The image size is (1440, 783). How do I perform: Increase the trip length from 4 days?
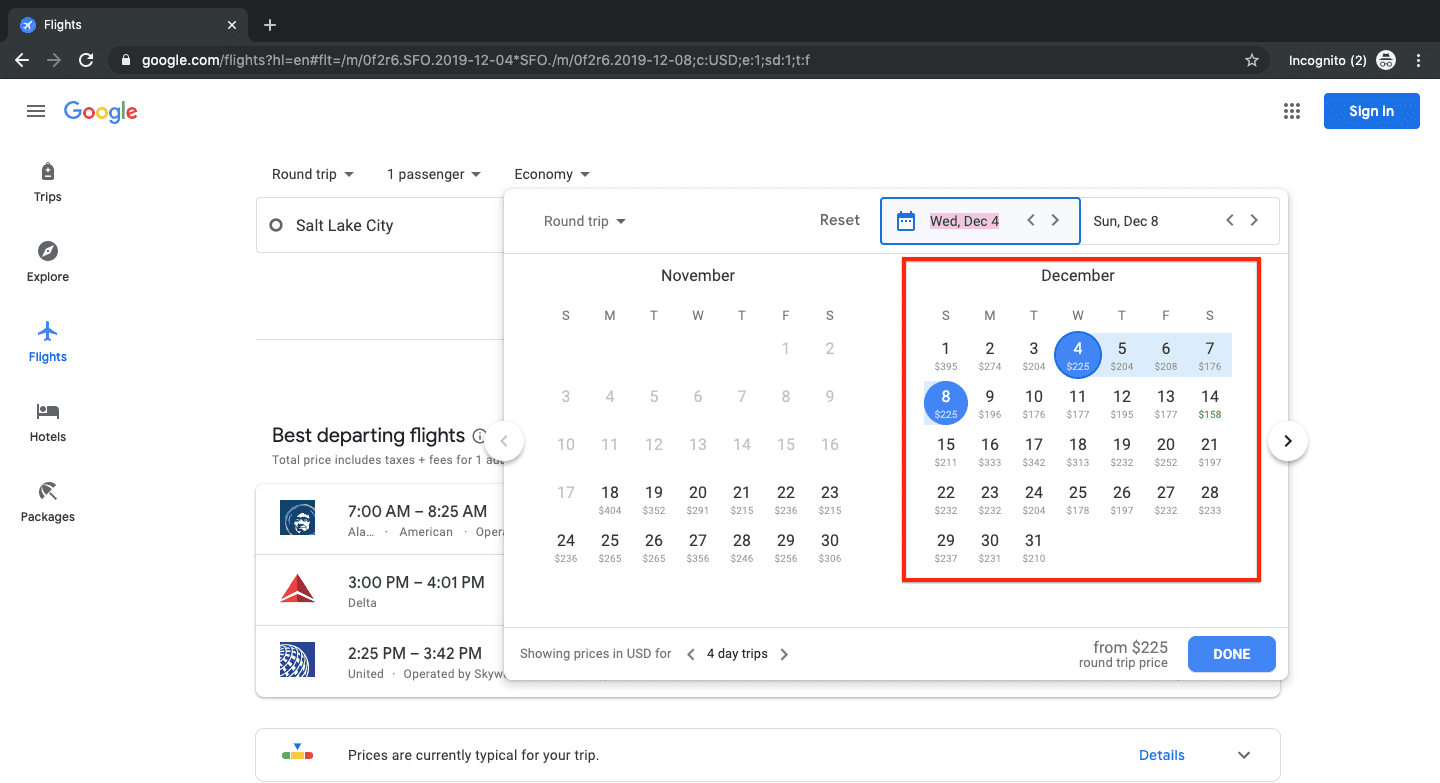[x=784, y=654]
